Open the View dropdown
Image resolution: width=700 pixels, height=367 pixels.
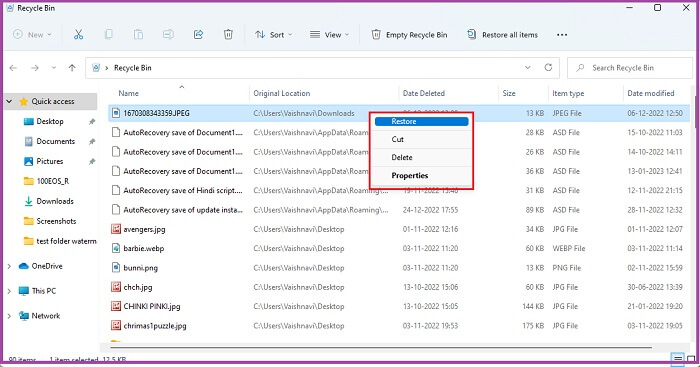[x=329, y=34]
